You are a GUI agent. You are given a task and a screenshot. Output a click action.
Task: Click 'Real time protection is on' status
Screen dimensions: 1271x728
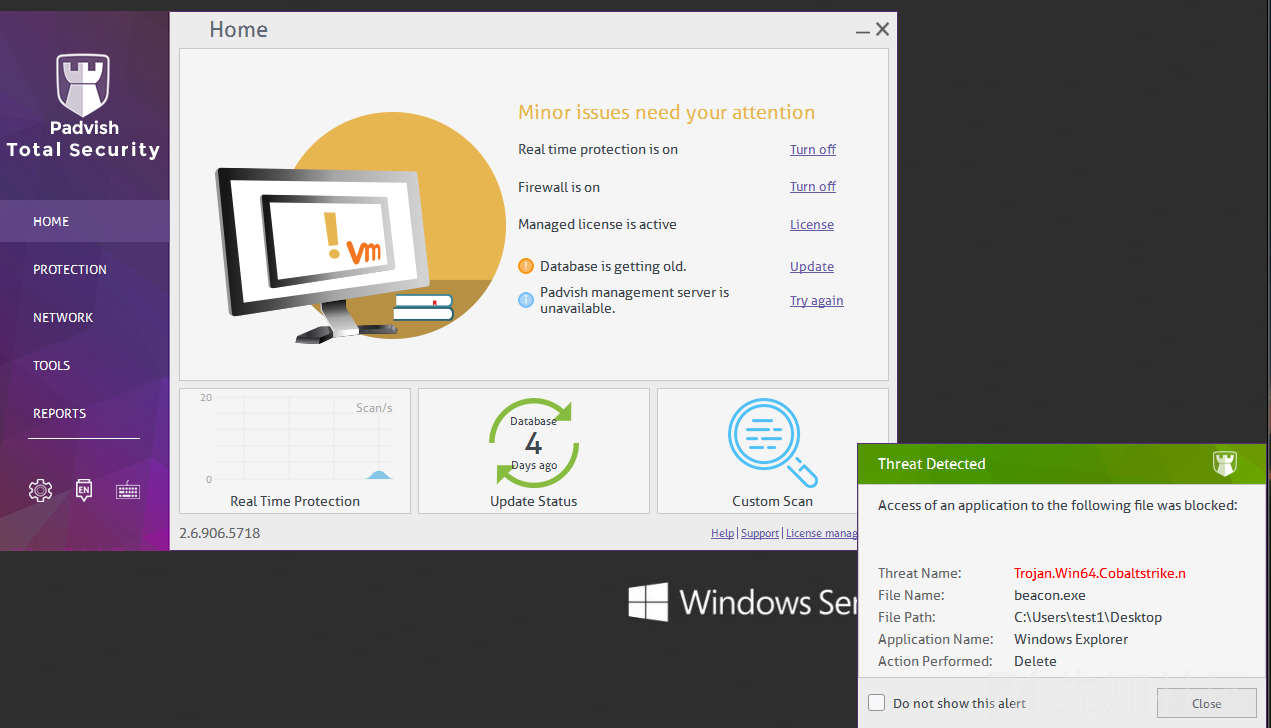click(598, 149)
